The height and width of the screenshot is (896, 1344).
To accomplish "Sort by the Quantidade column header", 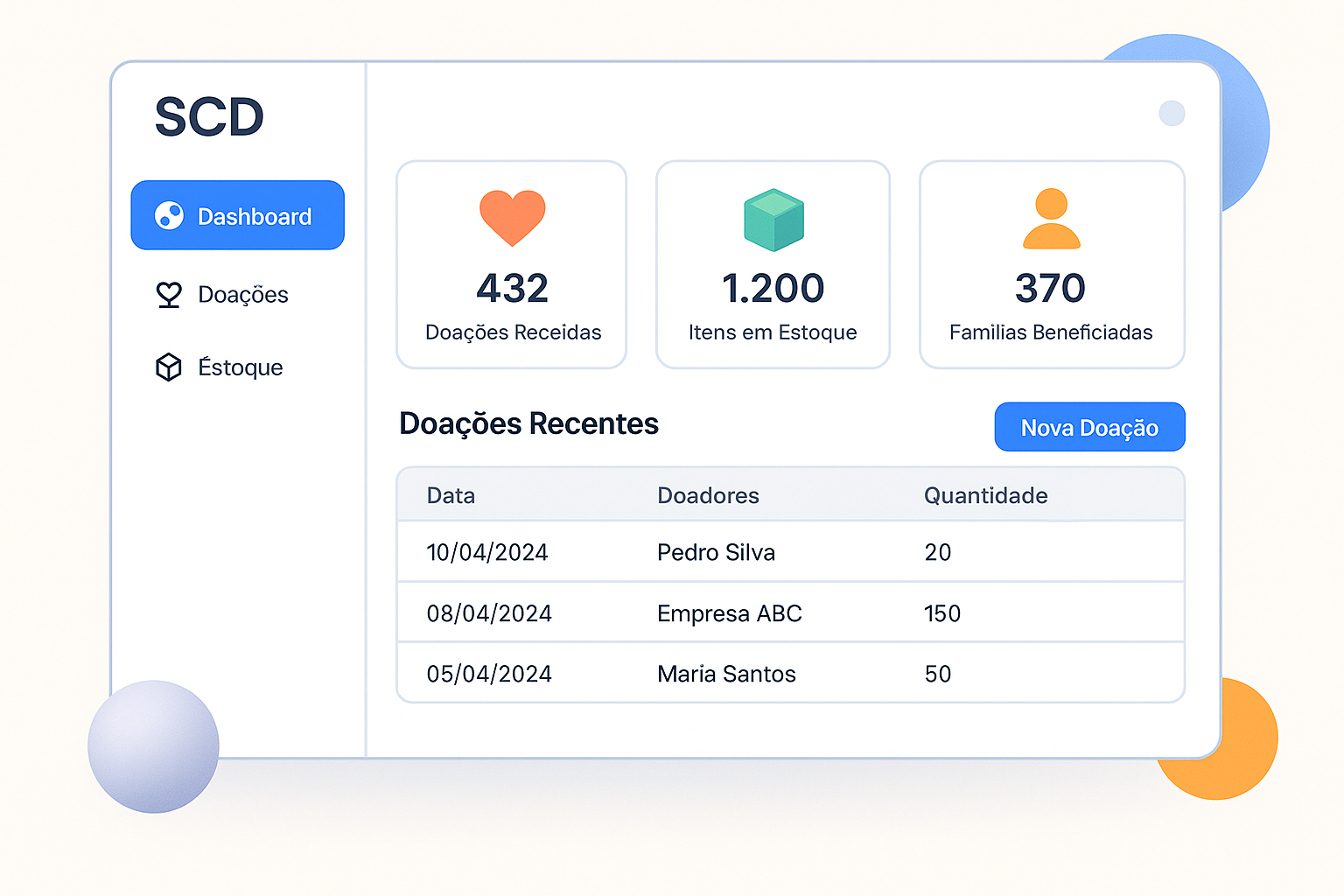I will 985,495.
